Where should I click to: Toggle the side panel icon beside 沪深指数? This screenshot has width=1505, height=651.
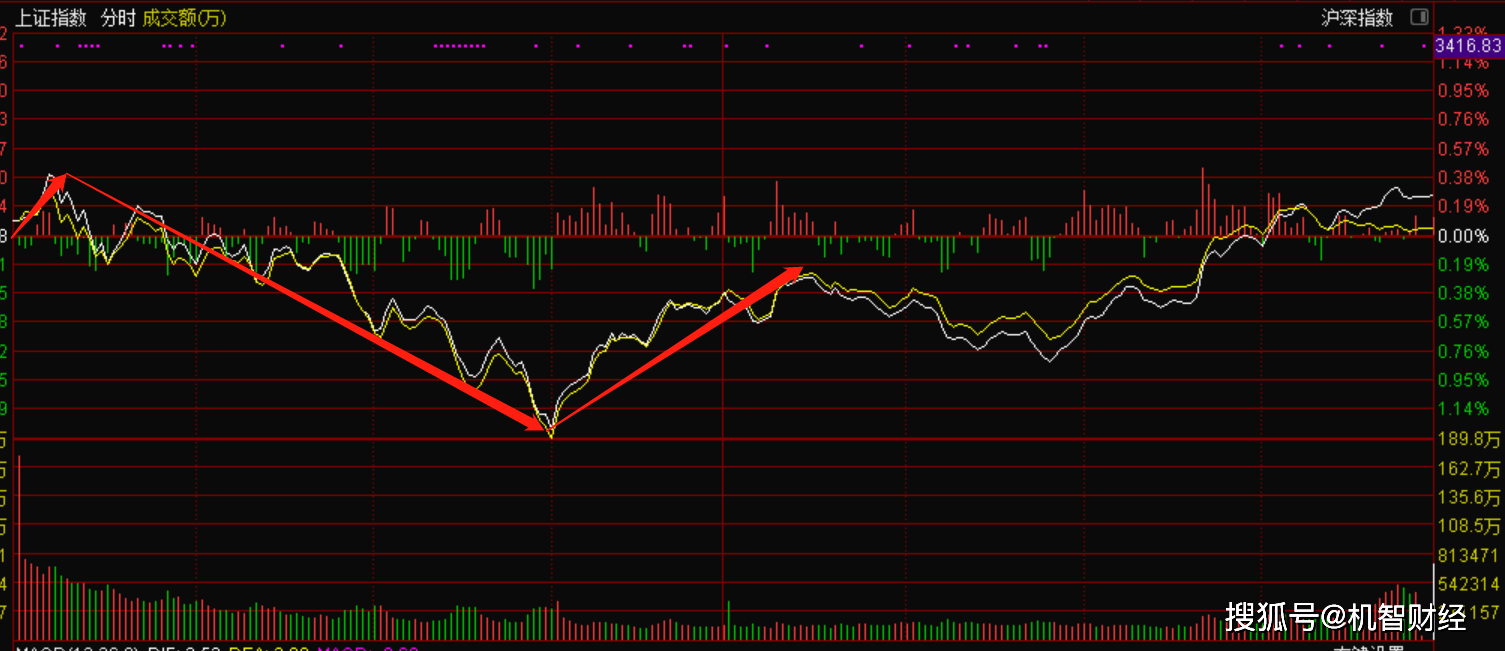[1419, 17]
